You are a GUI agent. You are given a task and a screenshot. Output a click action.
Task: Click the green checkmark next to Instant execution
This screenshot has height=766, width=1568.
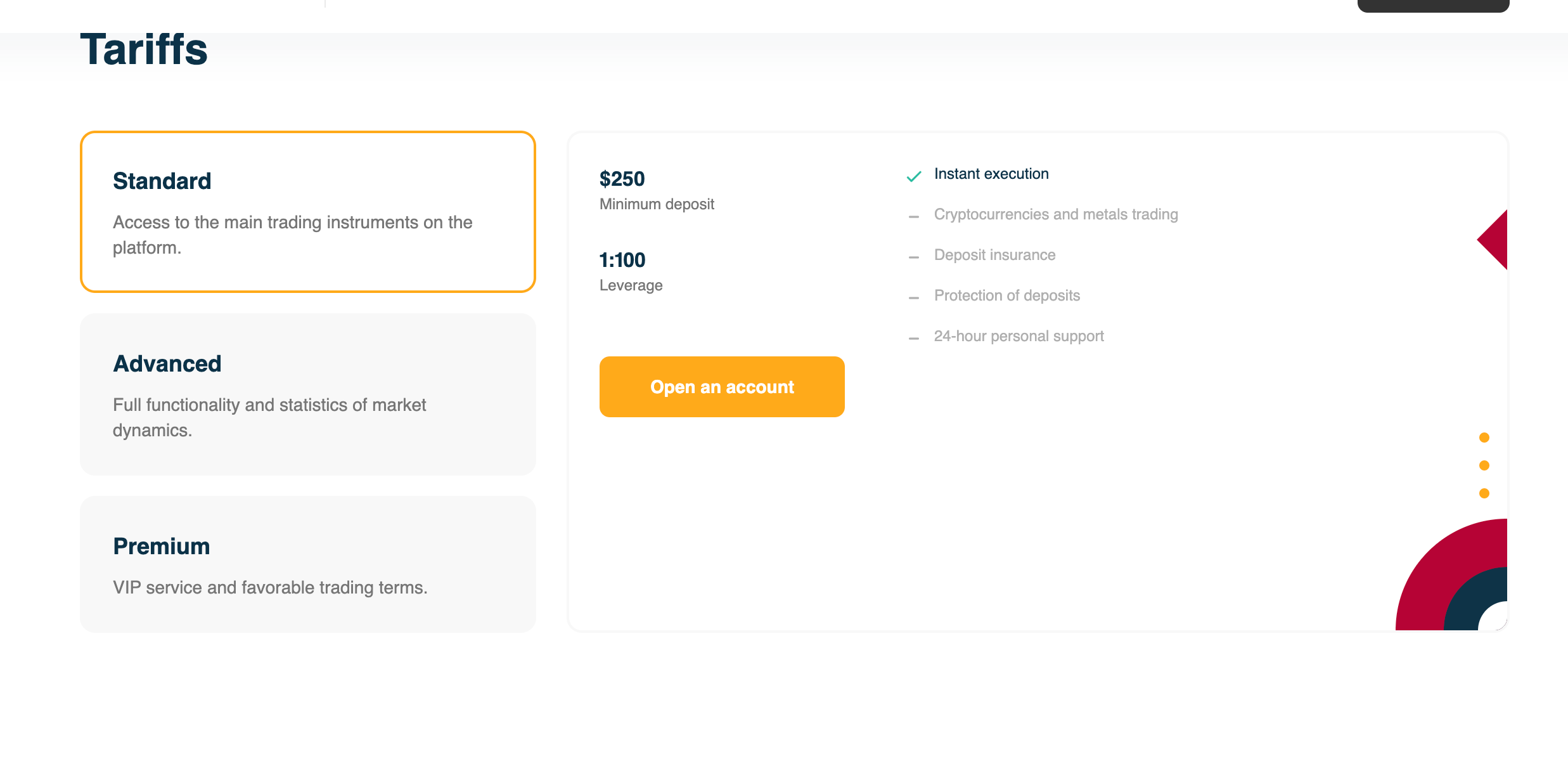(x=914, y=176)
